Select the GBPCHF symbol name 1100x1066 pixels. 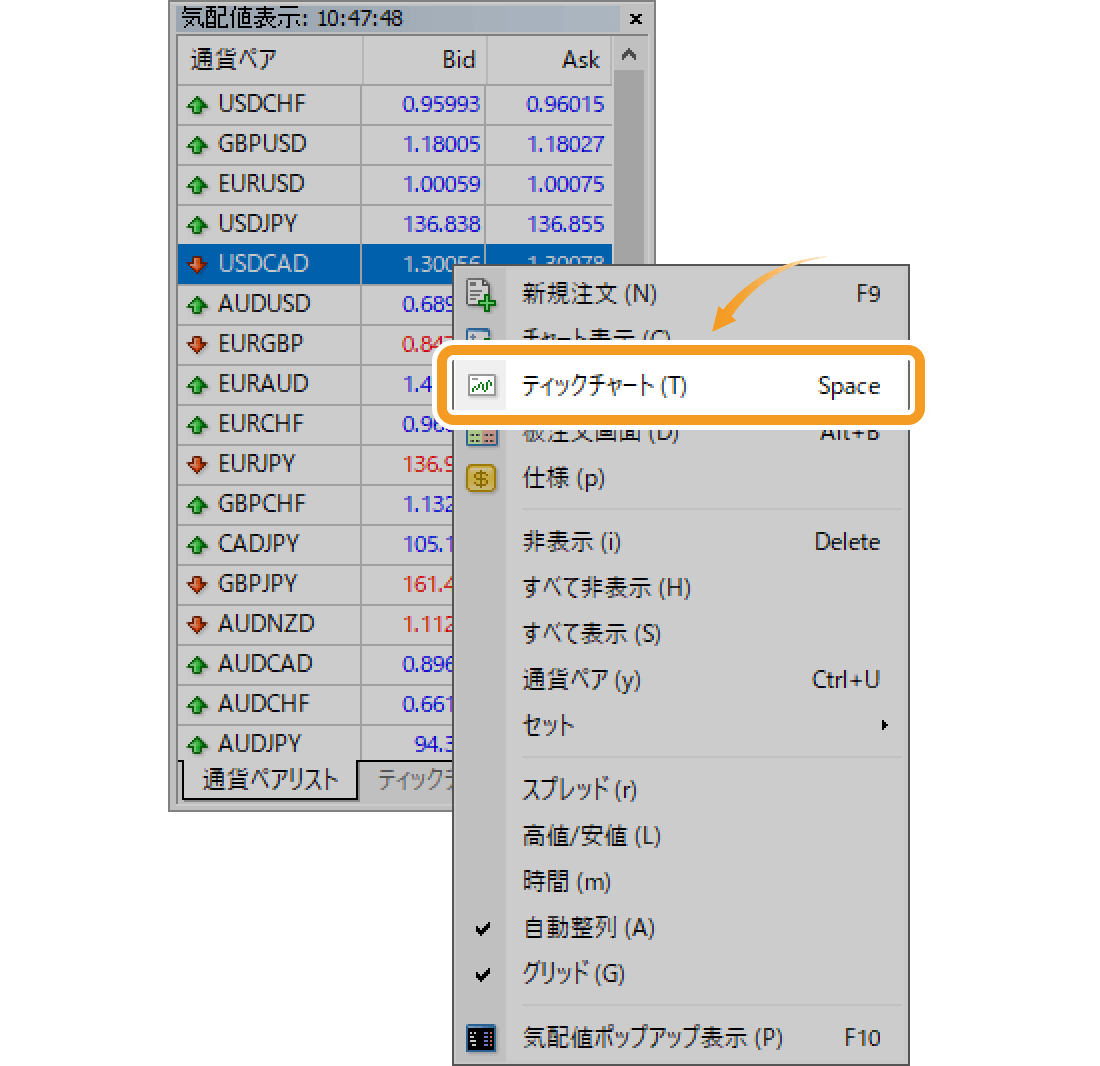(262, 504)
